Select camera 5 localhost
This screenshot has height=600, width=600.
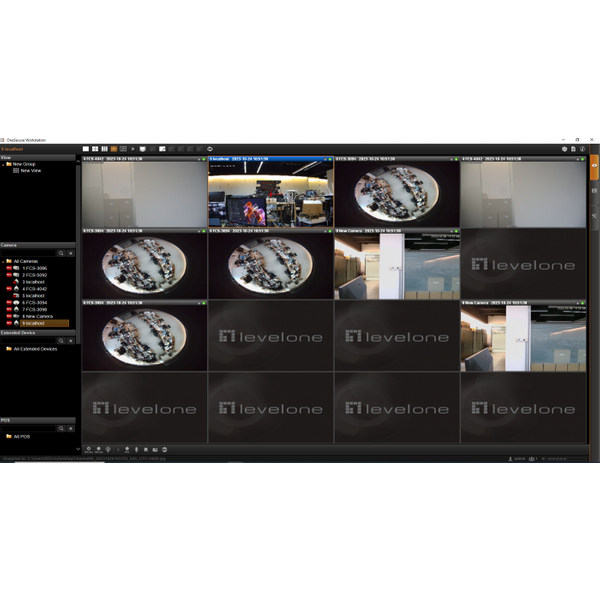coord(33,296)
